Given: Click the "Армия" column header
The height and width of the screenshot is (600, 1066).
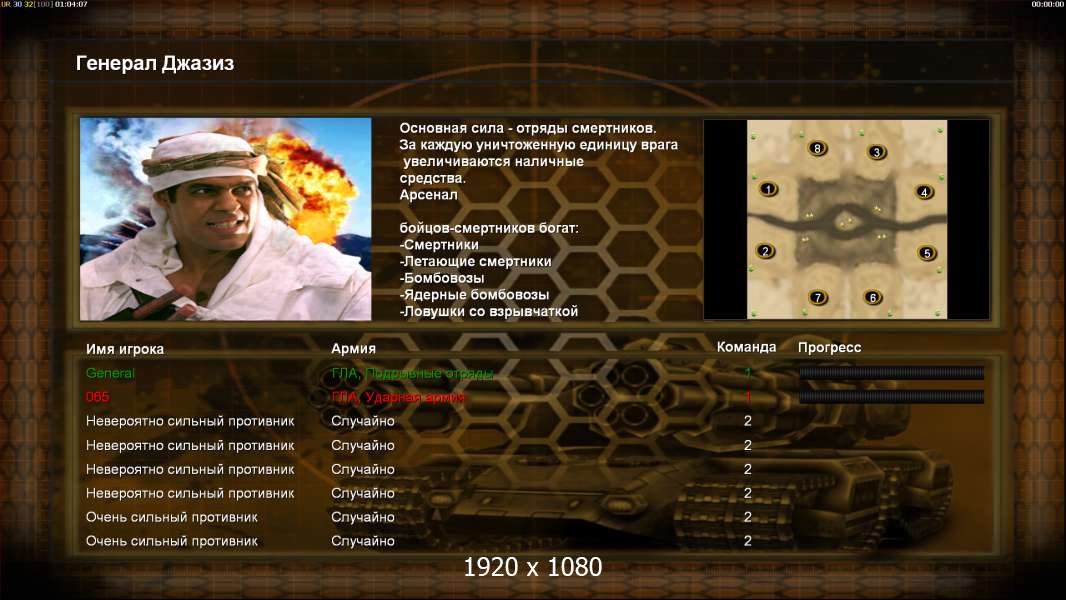Looking at the screenshot, I should click(354, 349).
